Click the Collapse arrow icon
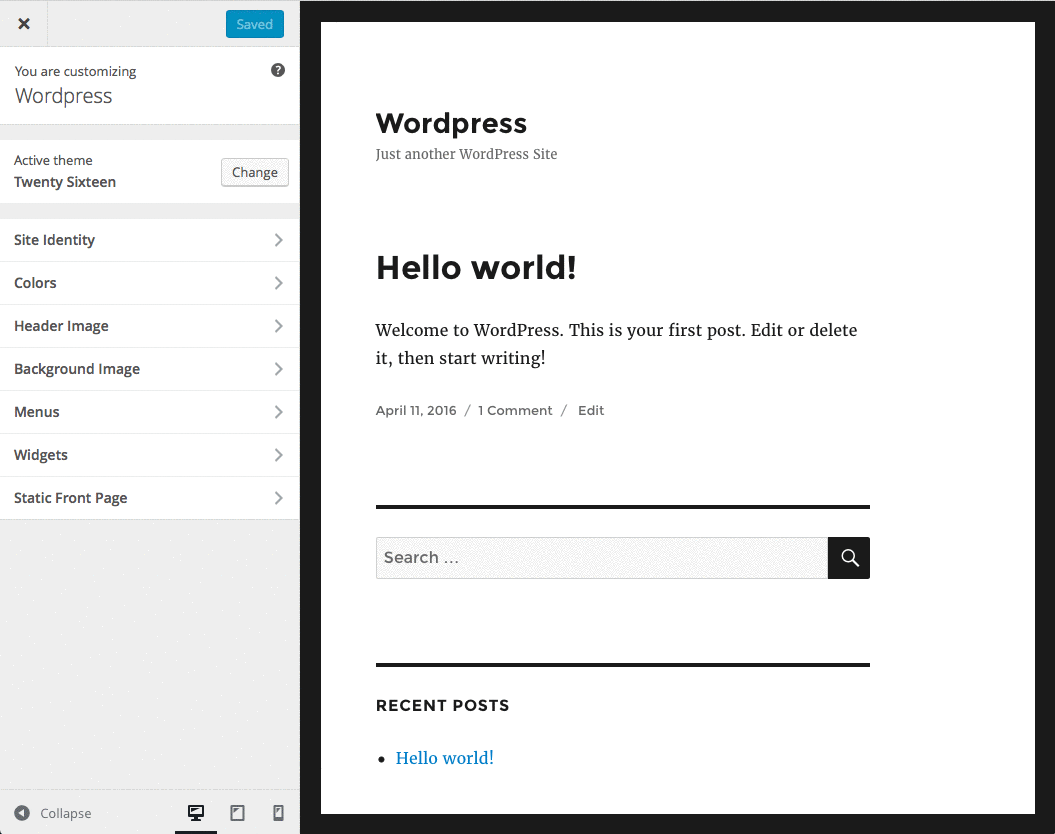 22,812
